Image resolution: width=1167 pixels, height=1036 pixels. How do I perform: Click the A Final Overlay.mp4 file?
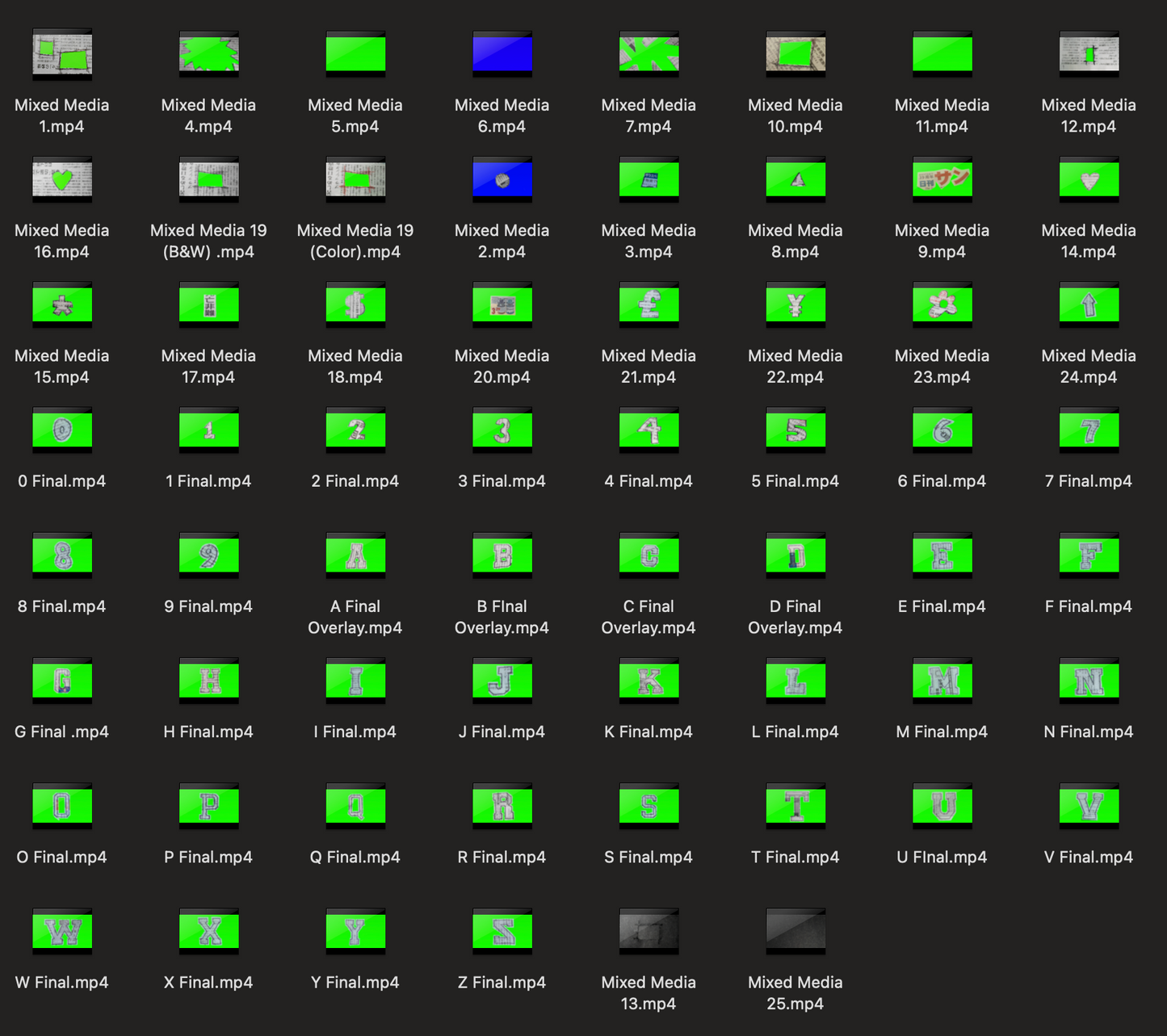[355, 556]
